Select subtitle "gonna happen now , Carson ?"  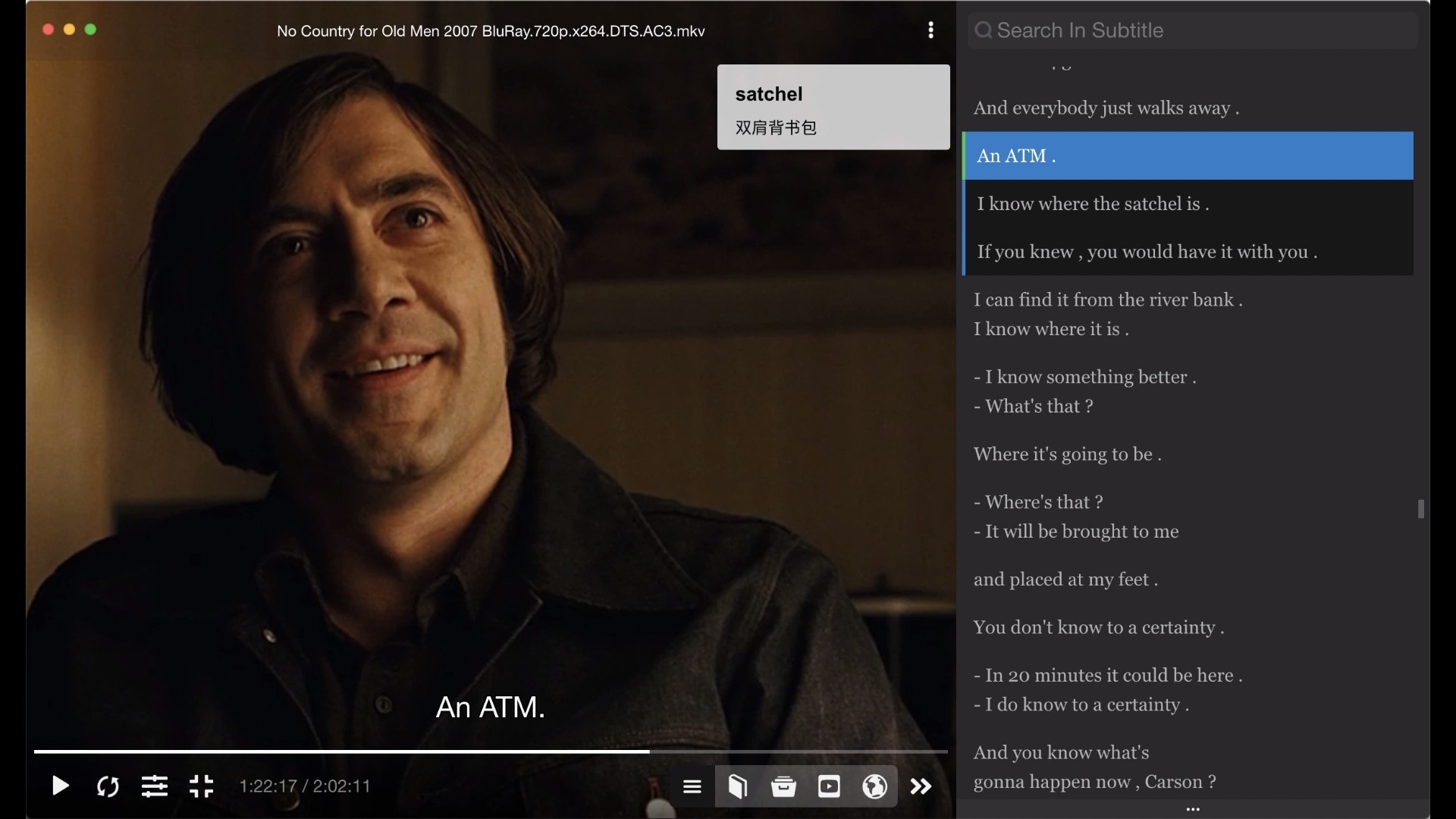pyautogui.click(x=1095, y=782)
